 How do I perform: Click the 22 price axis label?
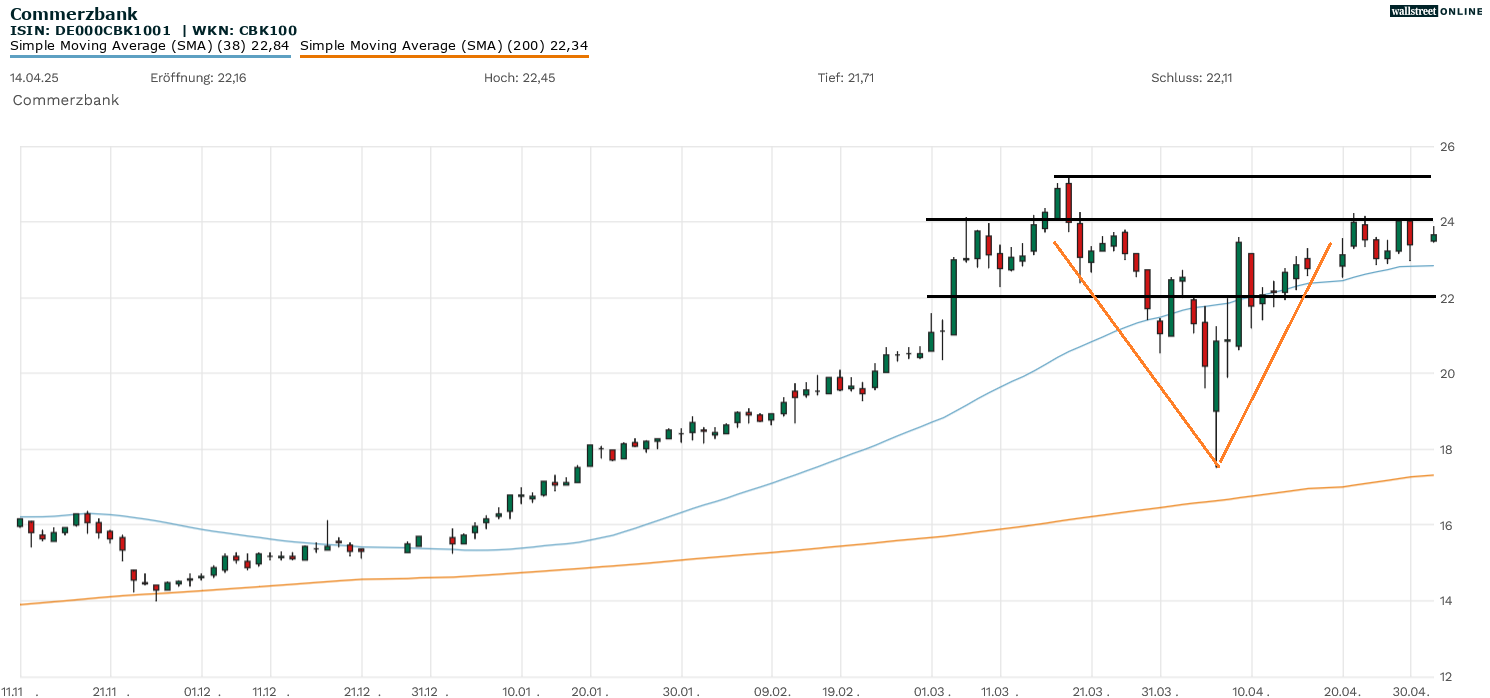point(1446,298)
